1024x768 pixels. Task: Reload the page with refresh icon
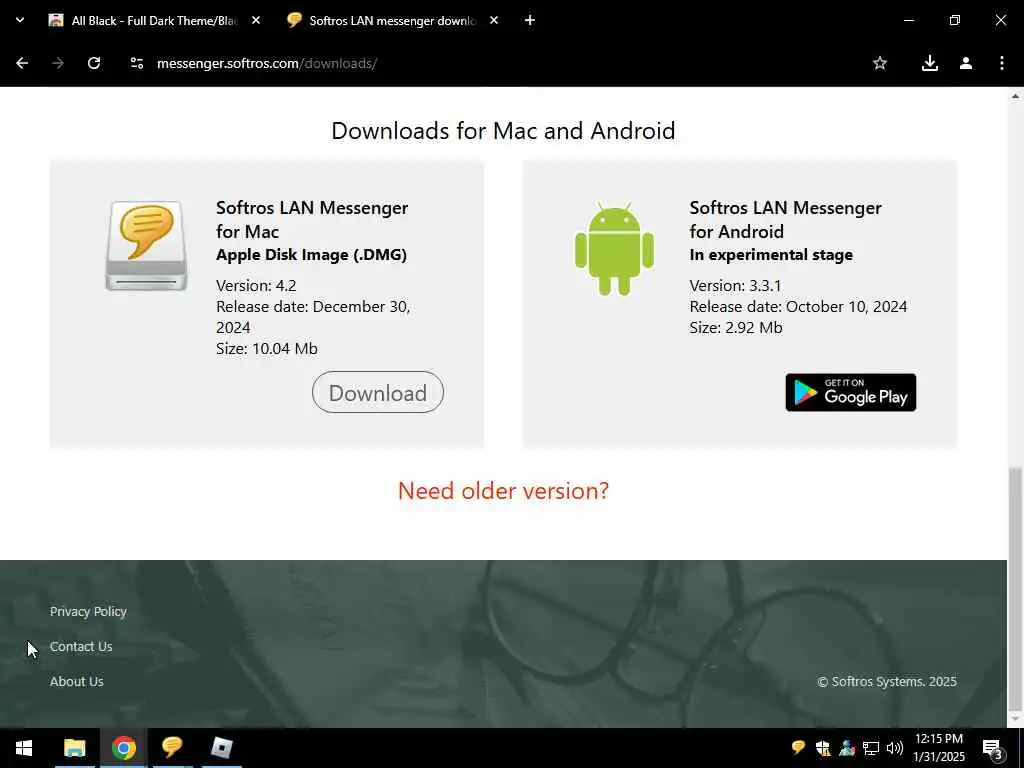[94, 63]
